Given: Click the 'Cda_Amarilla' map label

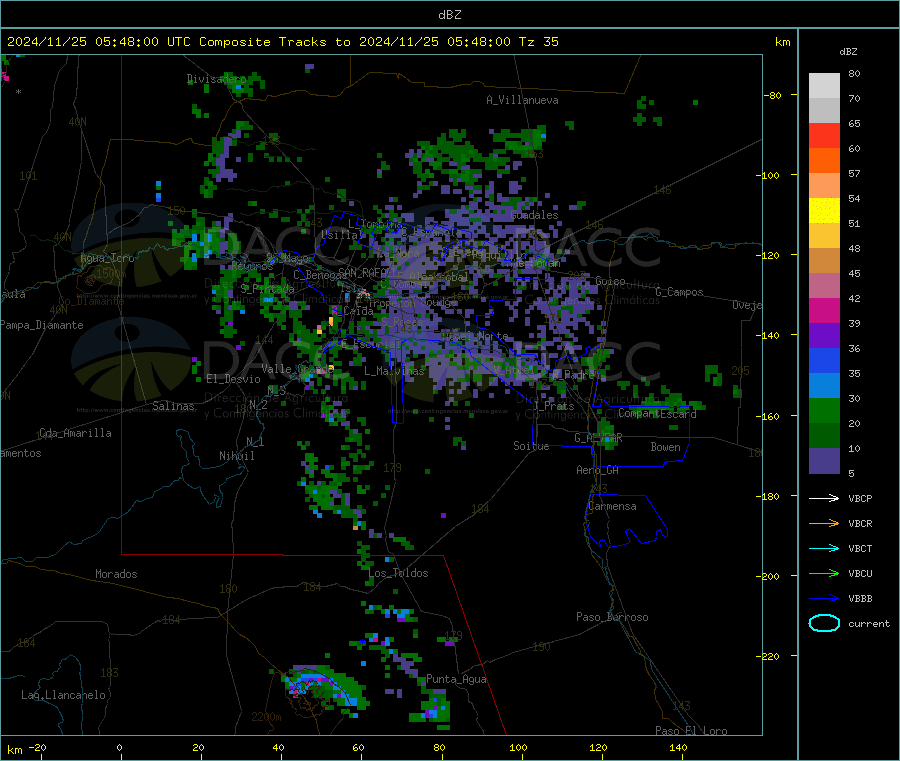Looking at the screenshot, I should click(75, 433).
